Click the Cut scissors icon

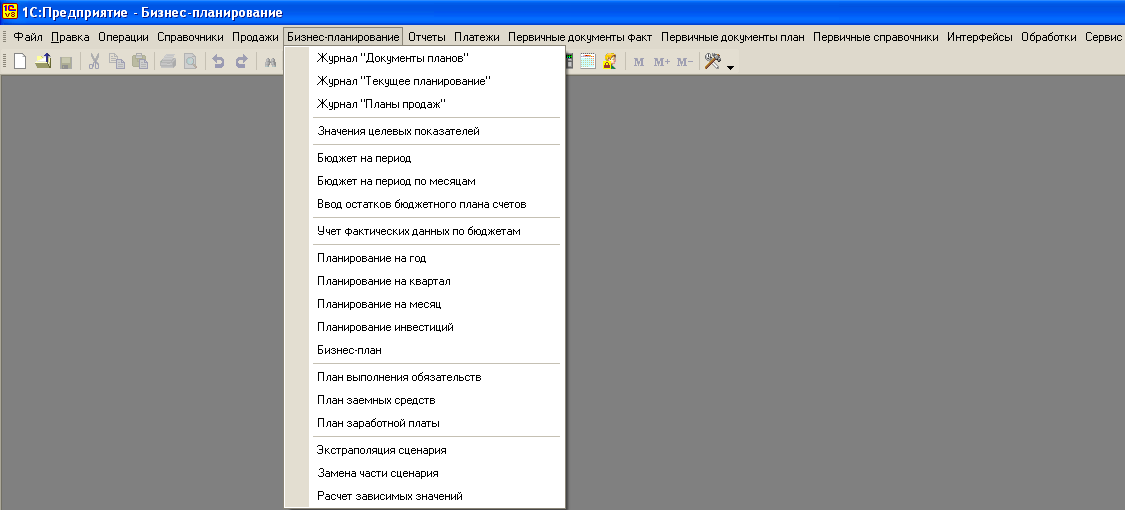94,62
